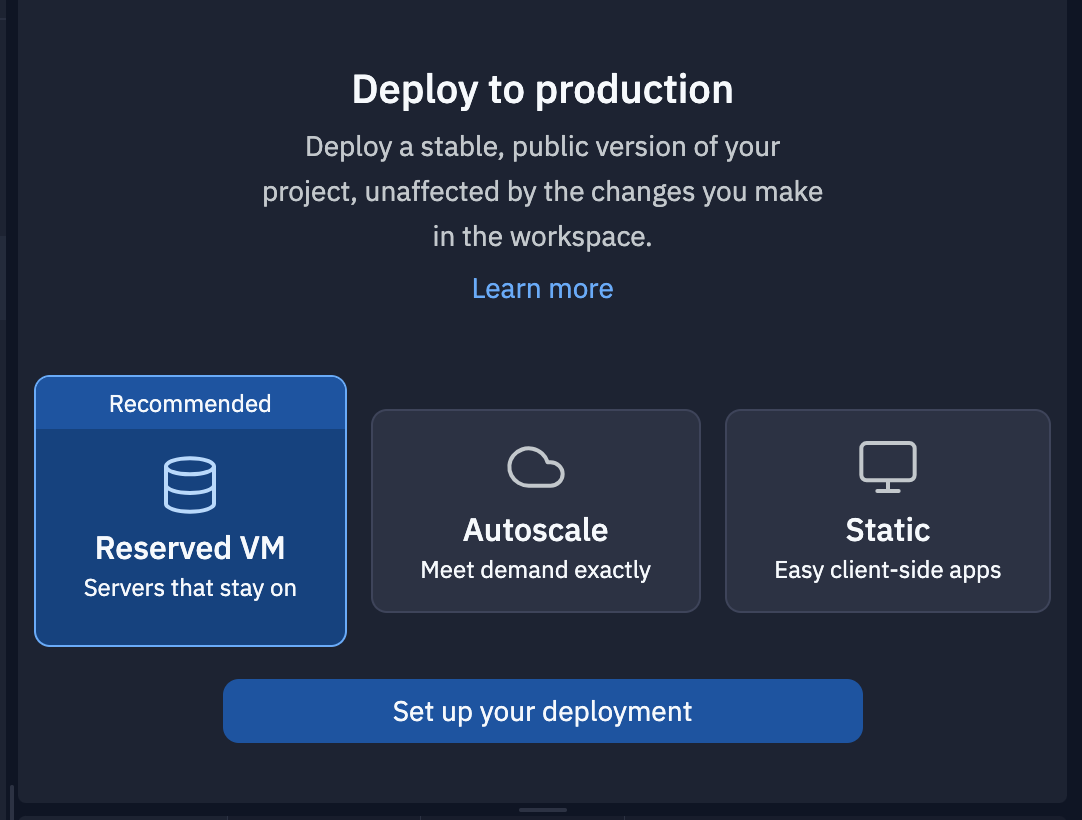The height and width of the screenshot is (820, 1082).
Task: Click the 'Deploy to production' heading
Action: click(542, 90)
